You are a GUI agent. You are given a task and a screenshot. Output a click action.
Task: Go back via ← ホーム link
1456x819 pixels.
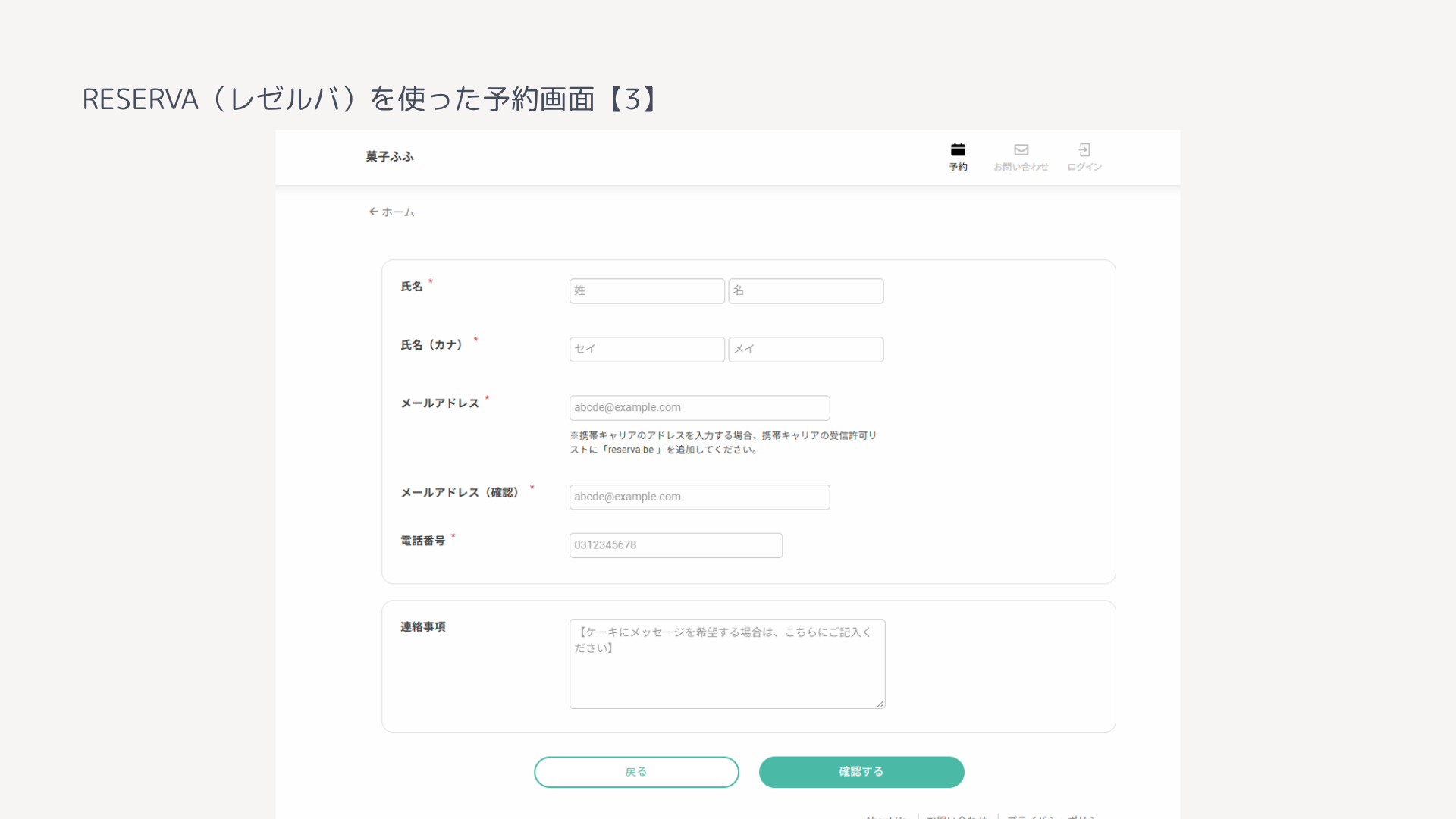[391, 212]
